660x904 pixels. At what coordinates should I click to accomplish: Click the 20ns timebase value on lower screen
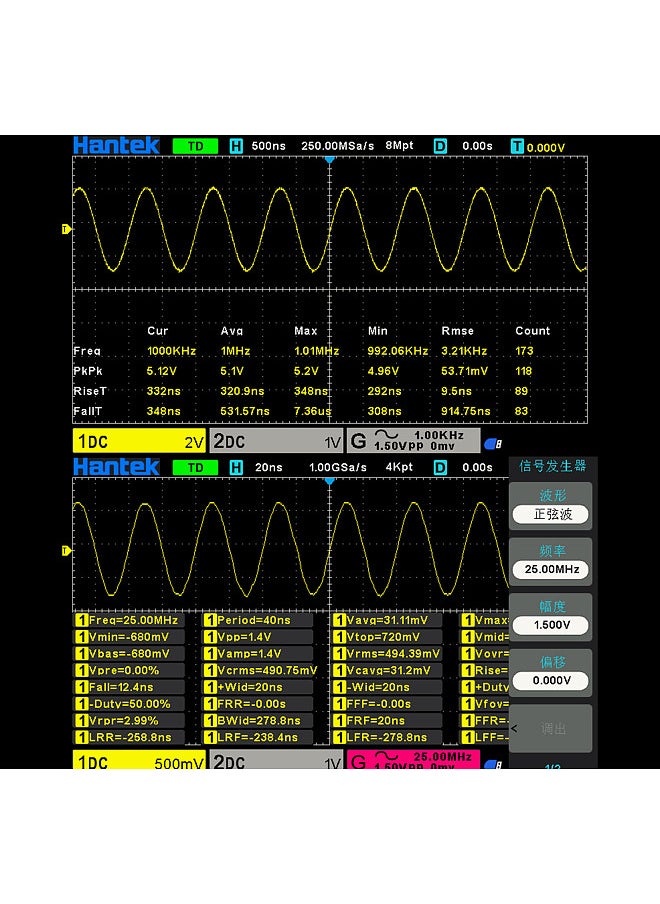click(269, 468)
